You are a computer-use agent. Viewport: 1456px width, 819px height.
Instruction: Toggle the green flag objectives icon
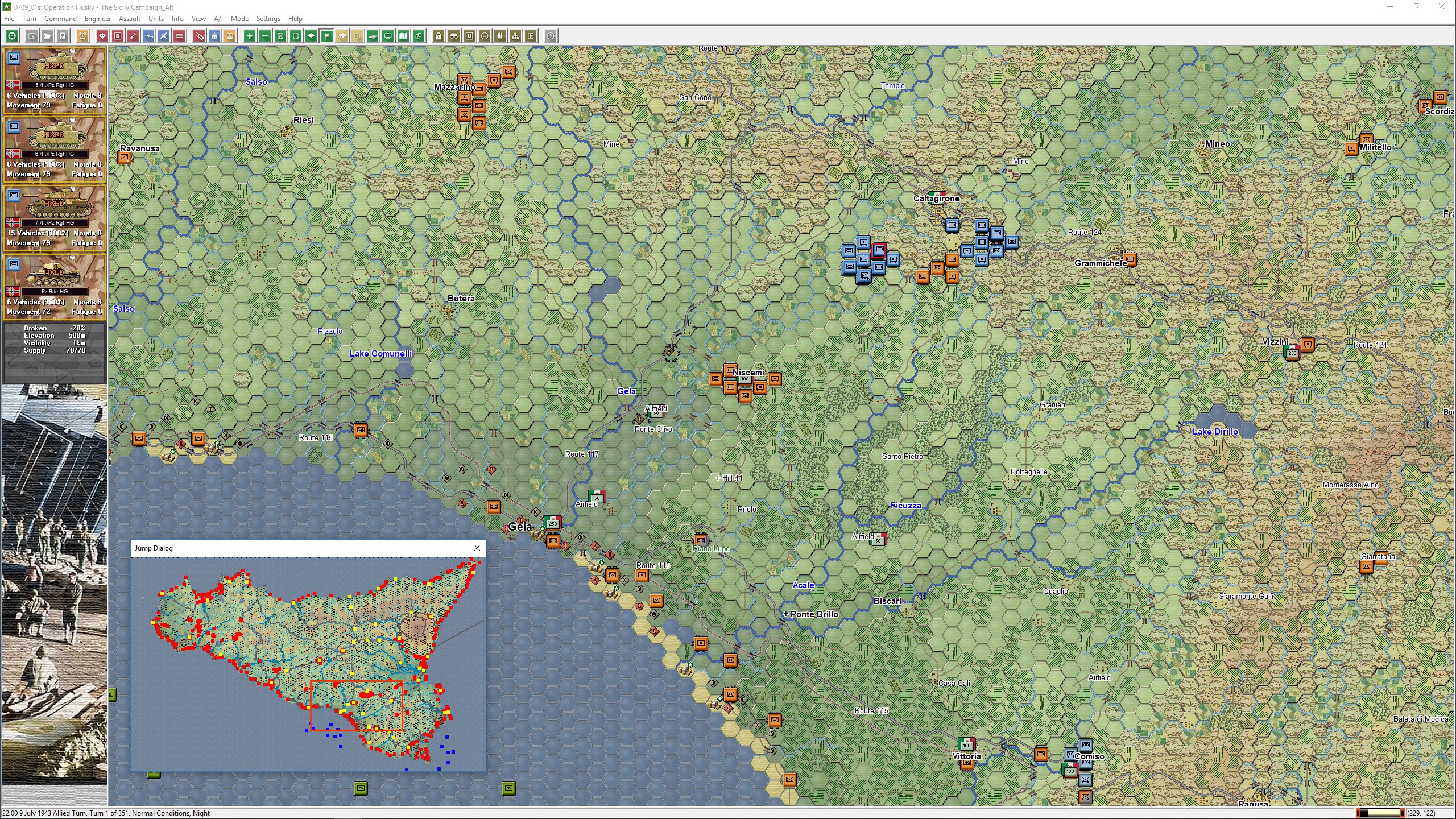(x=326, y=36)
